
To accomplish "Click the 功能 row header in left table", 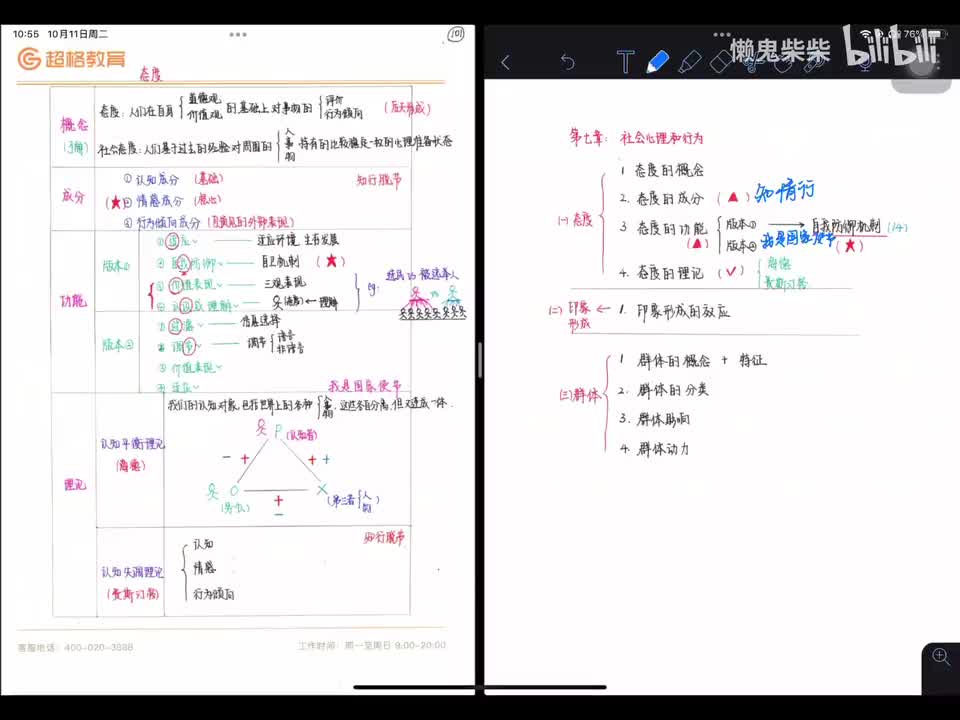I will [x=73, y=301].
